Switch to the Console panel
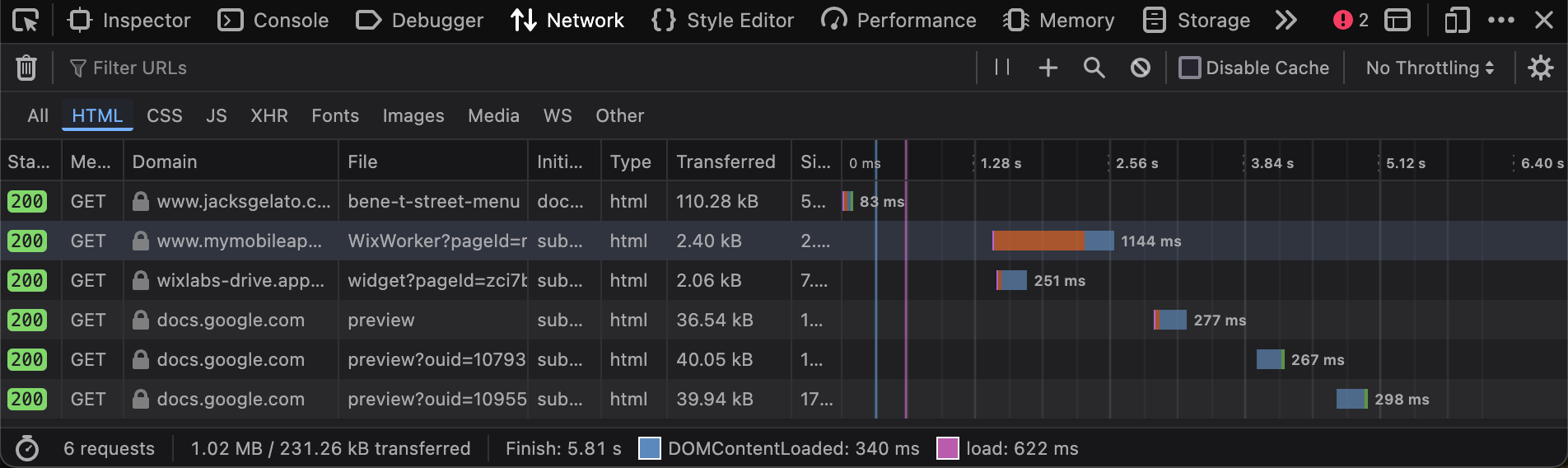The width and height of the screenshot is (1568, 468). click(x=273, y=20)
